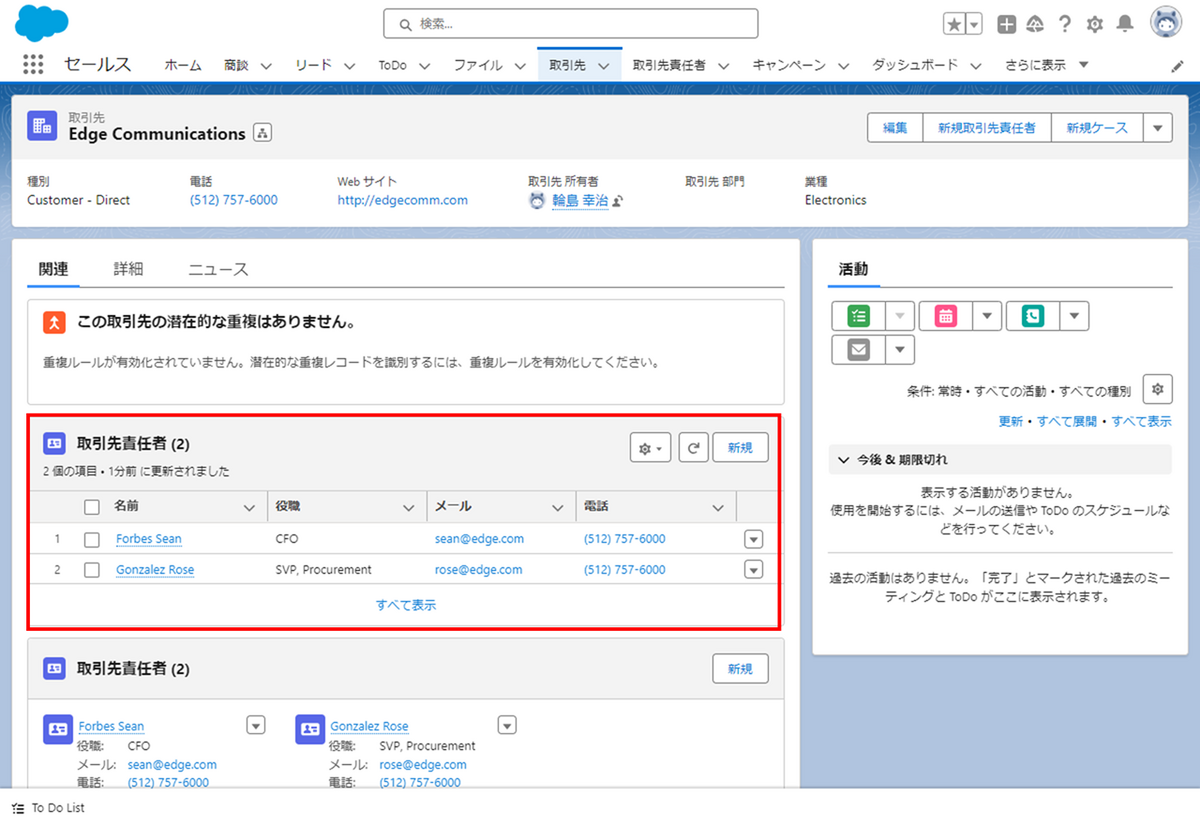Open row actions for Forbes Sean table row
The image size is (1200, 826).
754,539
